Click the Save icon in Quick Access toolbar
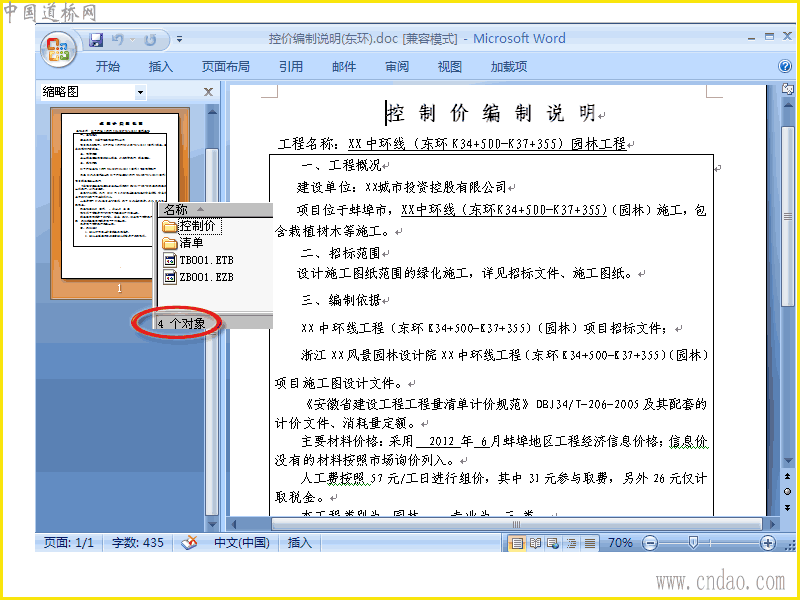The width and height of the screenshot is (800, 600). 96,39
